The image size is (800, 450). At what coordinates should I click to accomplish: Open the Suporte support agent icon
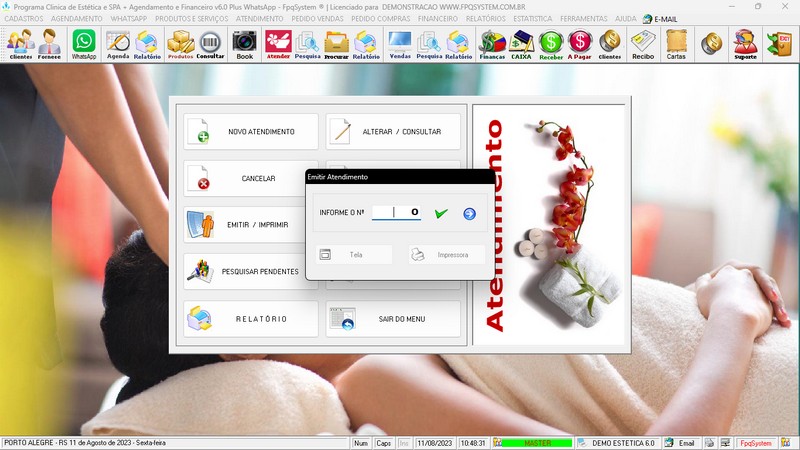(x=745, y=44)
